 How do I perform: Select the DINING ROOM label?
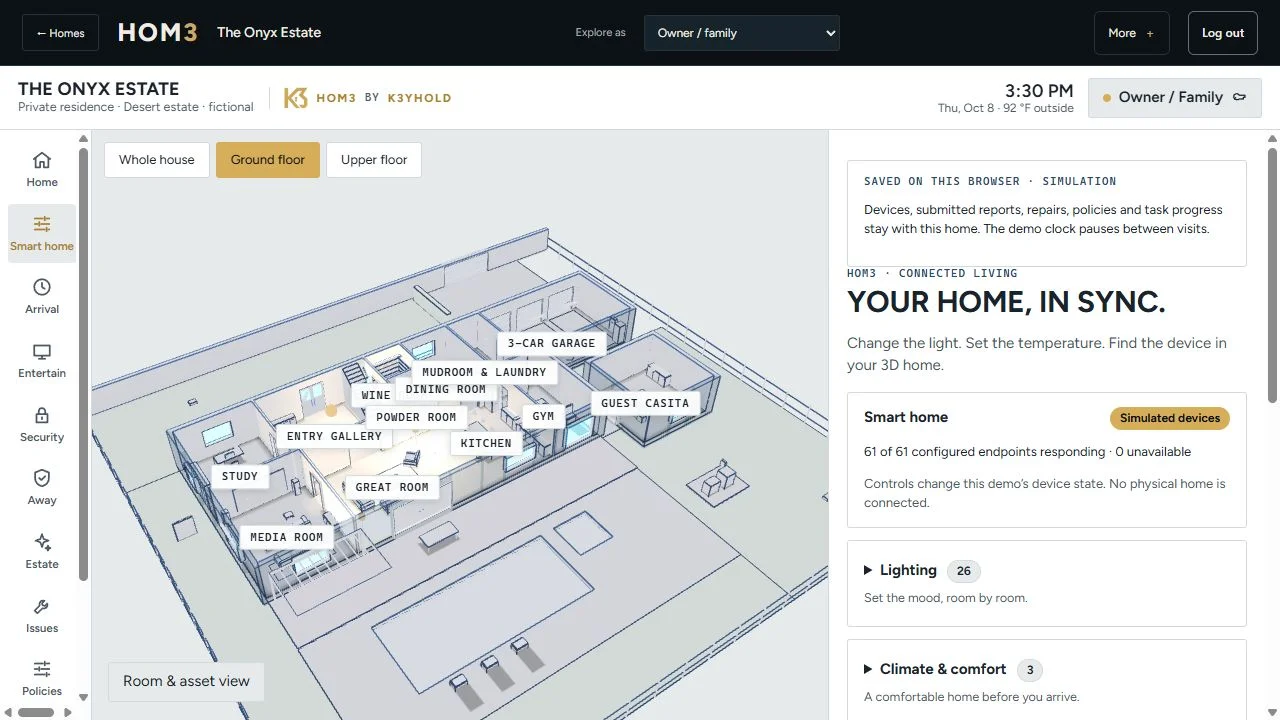coord(445,390)
